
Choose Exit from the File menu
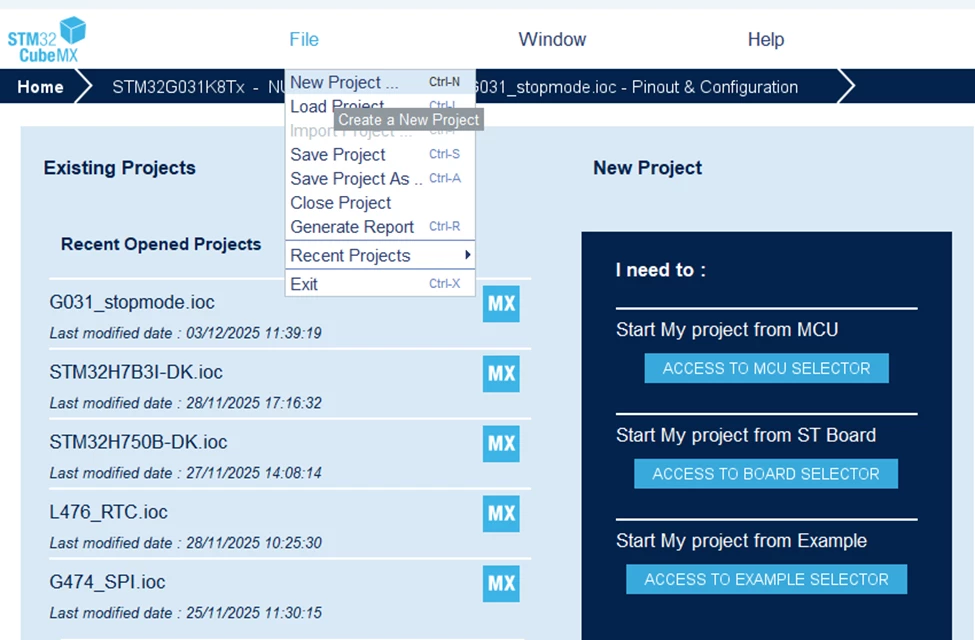(380, 284)
